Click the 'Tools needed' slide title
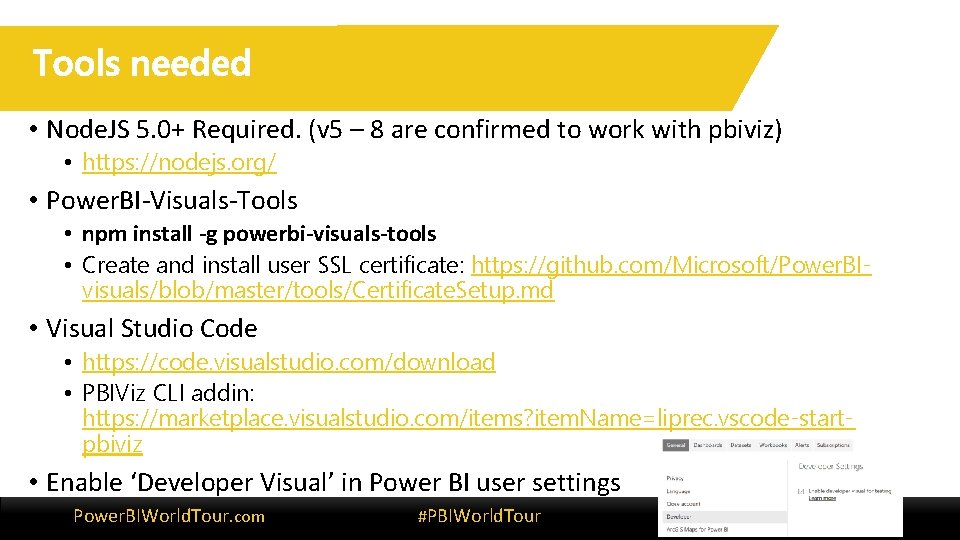This screenshot has height=540, width=960. point(141,63)
